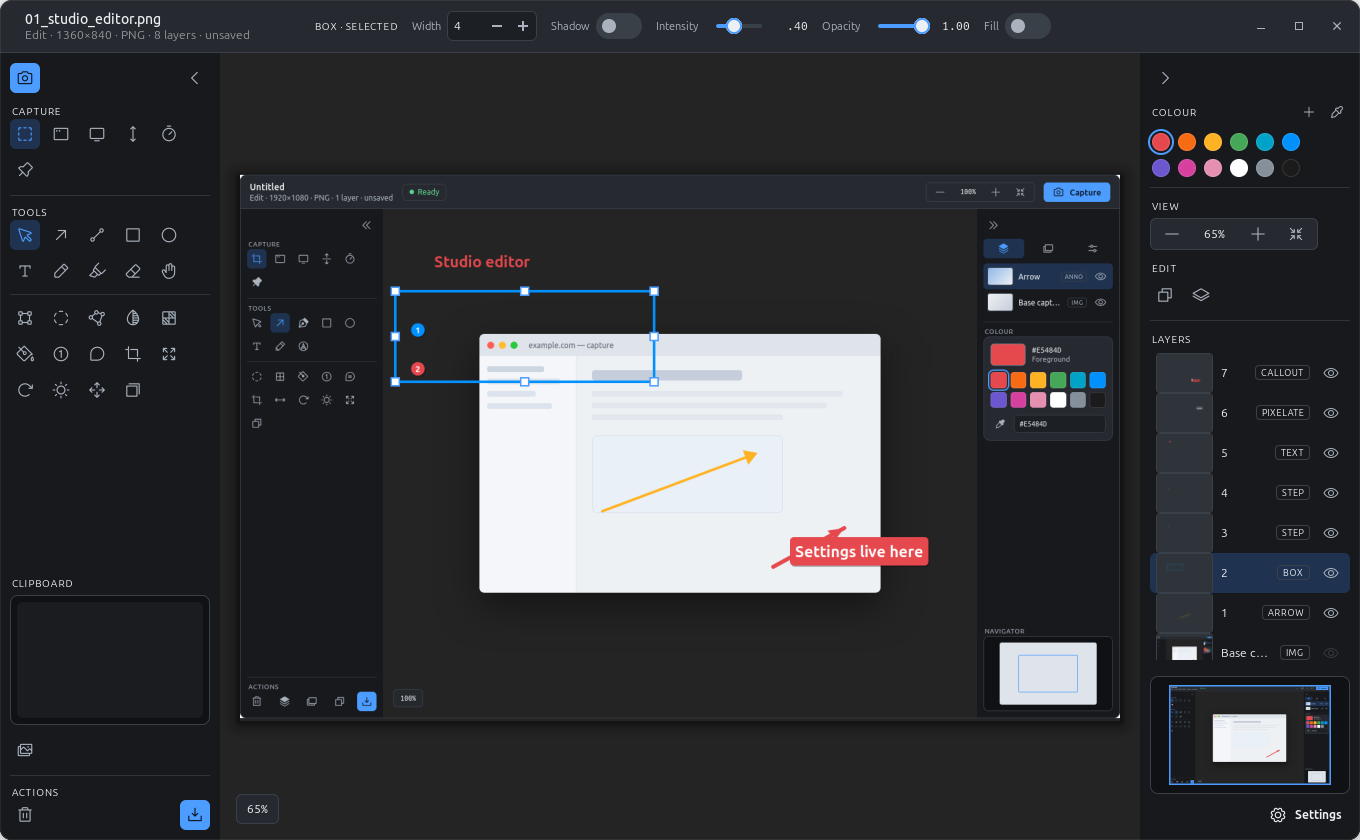Select the Pixelate checkered tool
Screen dimensions: 1360x840
point(169,318)
